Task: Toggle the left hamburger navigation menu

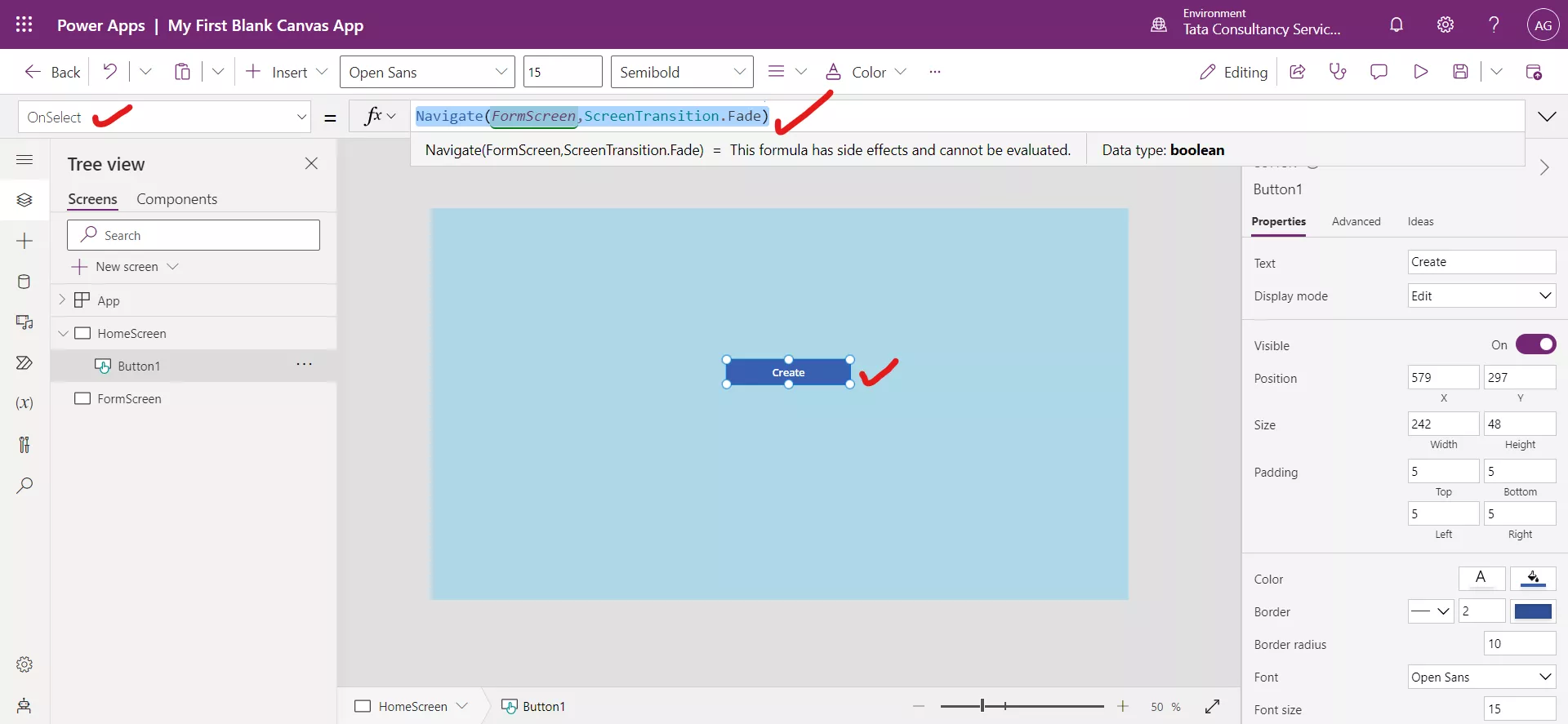Action: [x=24, y=160]
